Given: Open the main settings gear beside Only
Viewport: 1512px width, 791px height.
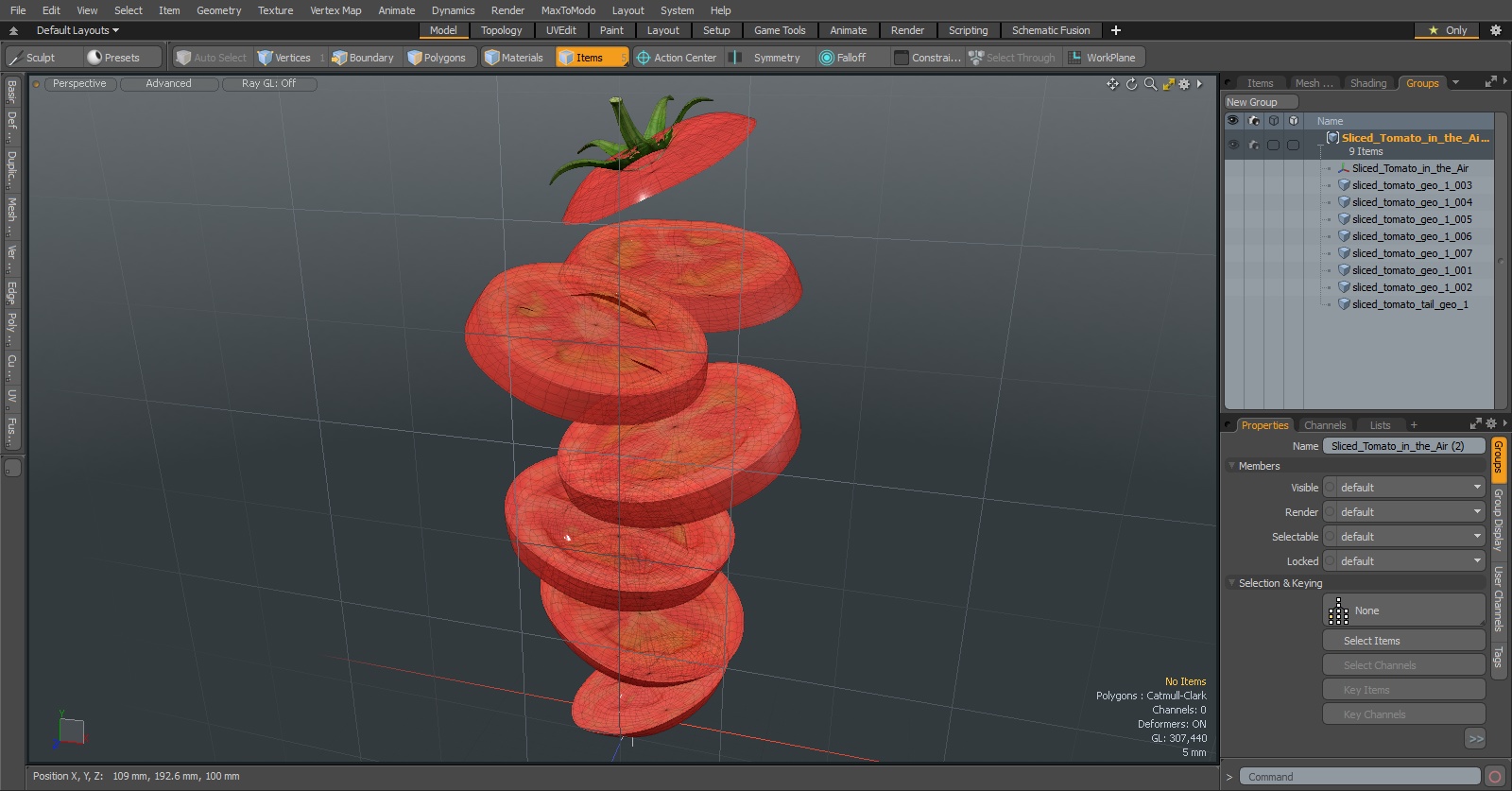Looking at the screenshot, I should tap(1496, 30).
